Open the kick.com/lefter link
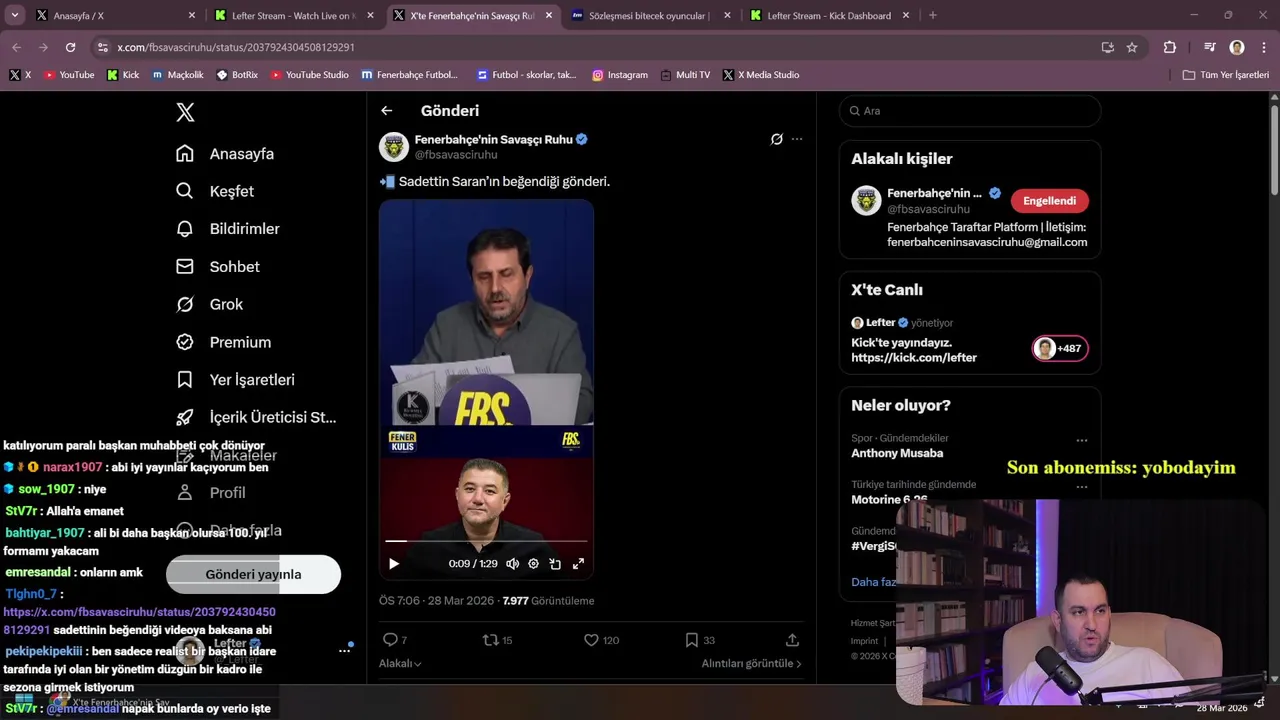This screenshot has width=1280, height=720. pyautogui.click(x=914, y=357)
